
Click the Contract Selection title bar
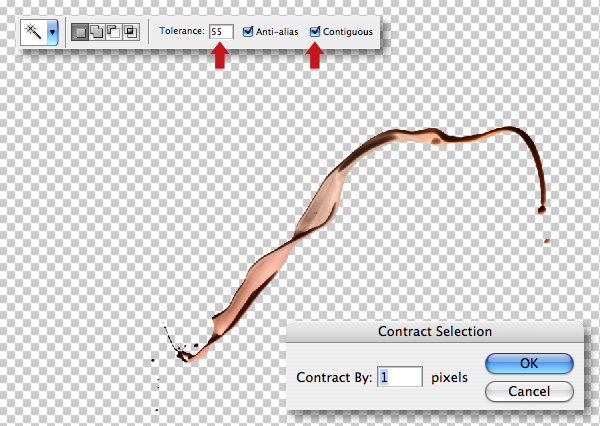click(x=435, y=331)
